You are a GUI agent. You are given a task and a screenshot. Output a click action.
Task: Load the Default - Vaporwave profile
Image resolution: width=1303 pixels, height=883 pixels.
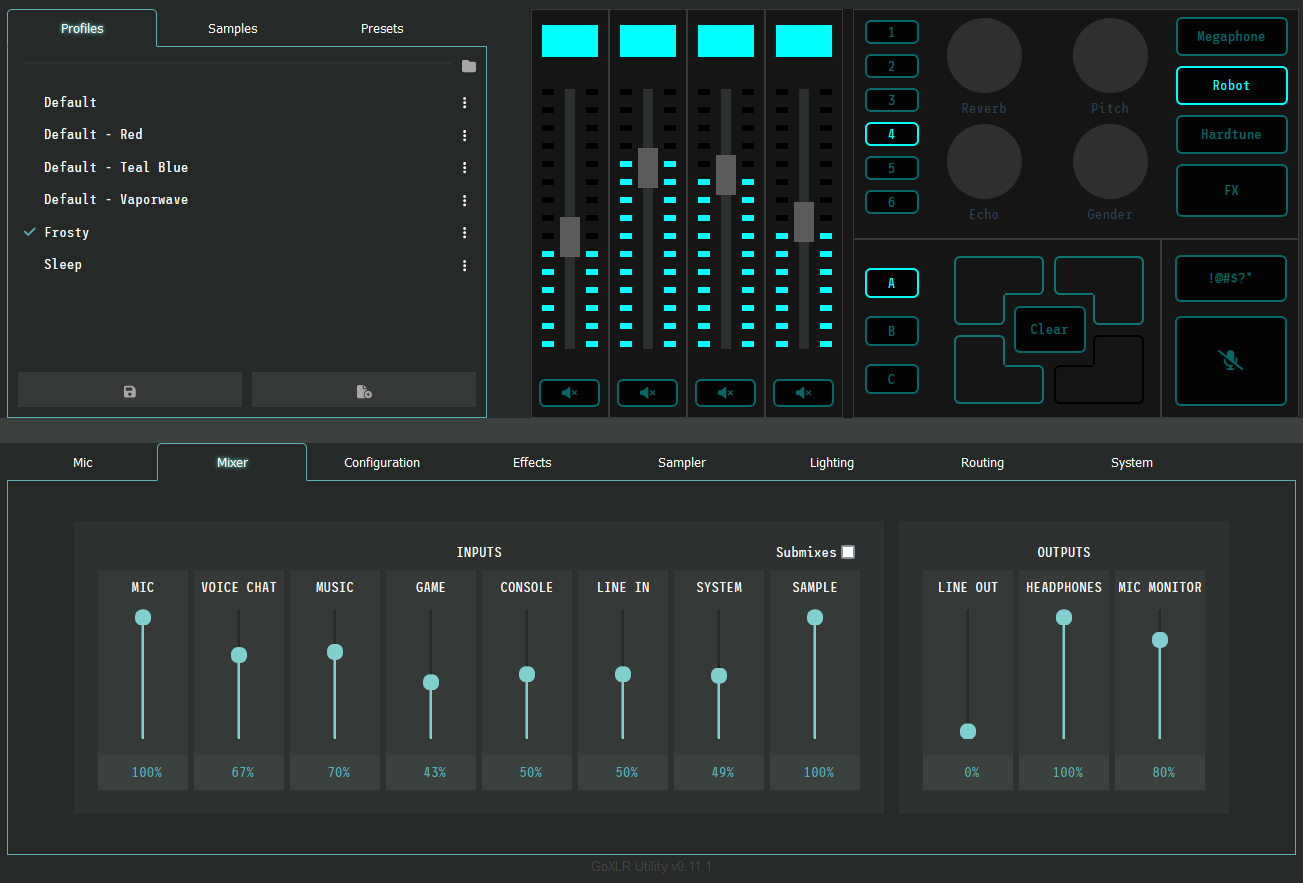coord(116,199)
